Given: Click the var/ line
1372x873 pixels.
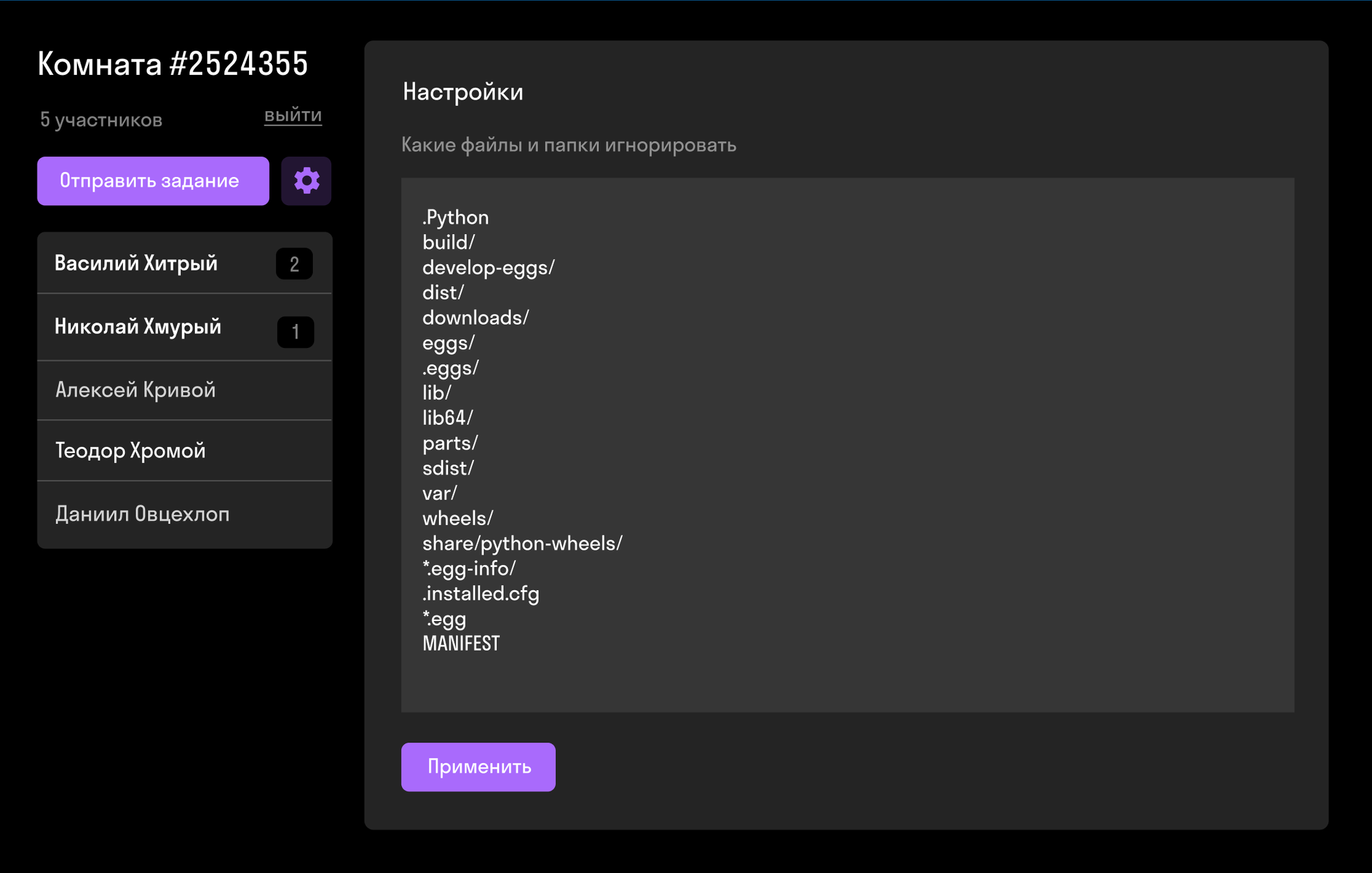Looking at the screenshot, I should pyautogui.click(x=440, y=493).
